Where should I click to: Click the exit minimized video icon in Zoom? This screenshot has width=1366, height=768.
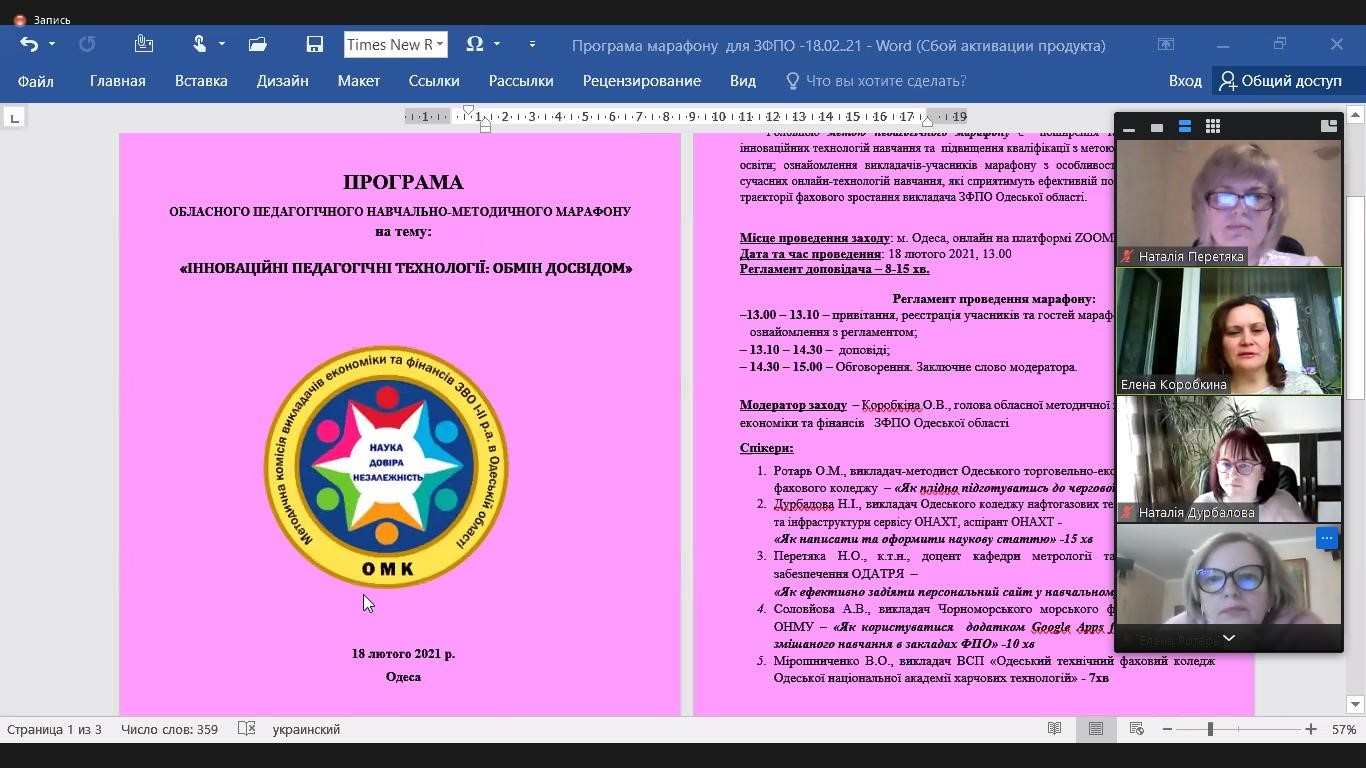pos(1329,126)
